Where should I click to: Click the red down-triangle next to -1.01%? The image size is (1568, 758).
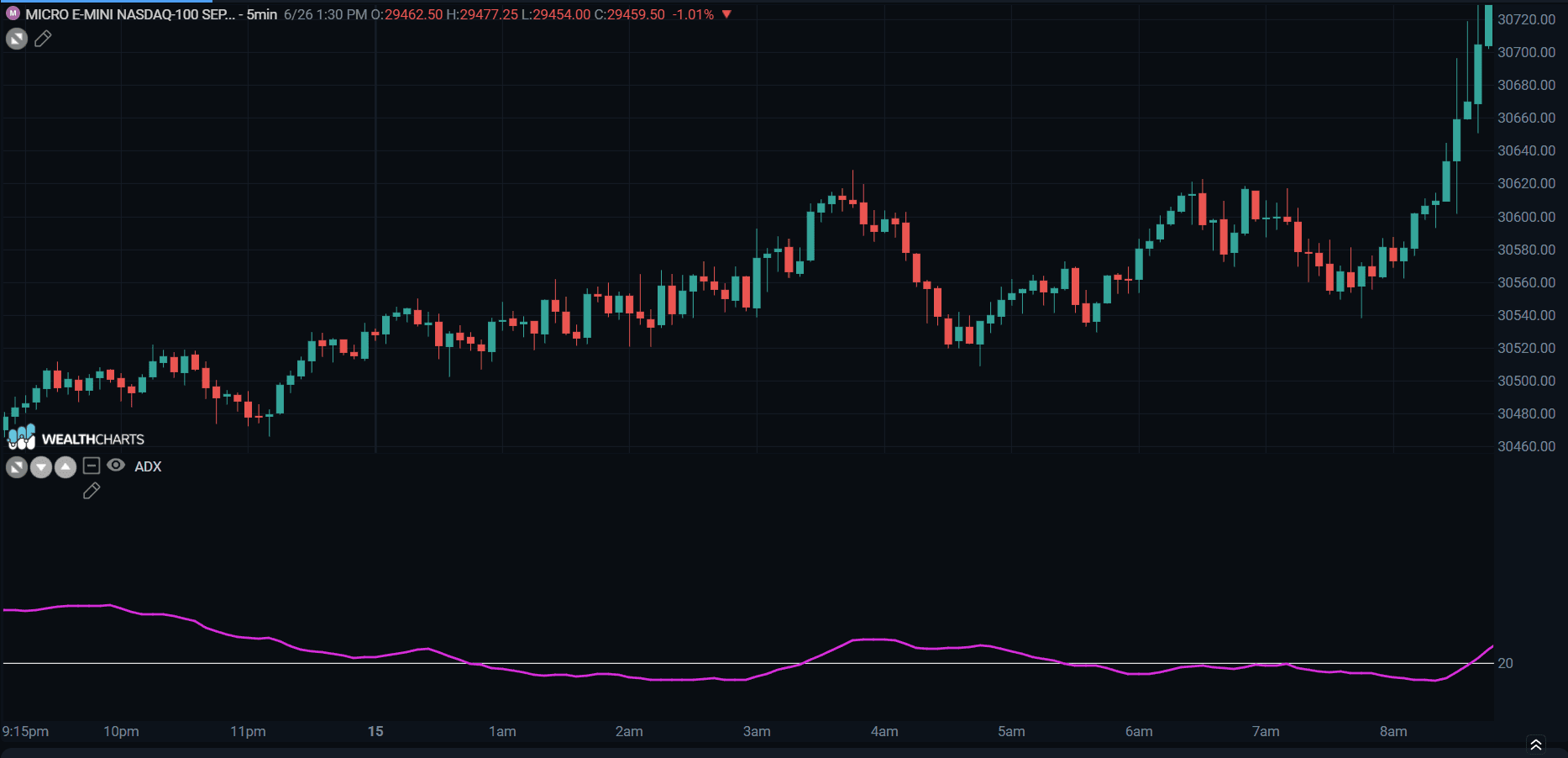[x=726, y=14]
